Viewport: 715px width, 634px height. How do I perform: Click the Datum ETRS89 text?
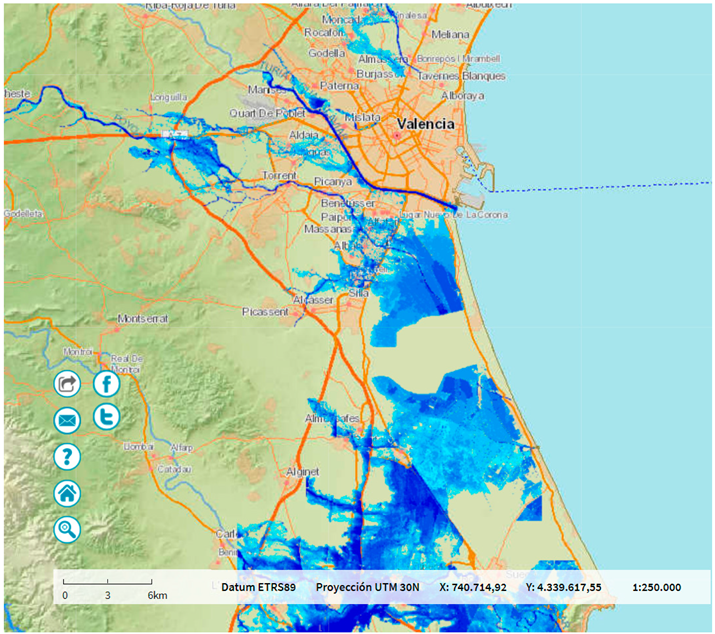259,587
